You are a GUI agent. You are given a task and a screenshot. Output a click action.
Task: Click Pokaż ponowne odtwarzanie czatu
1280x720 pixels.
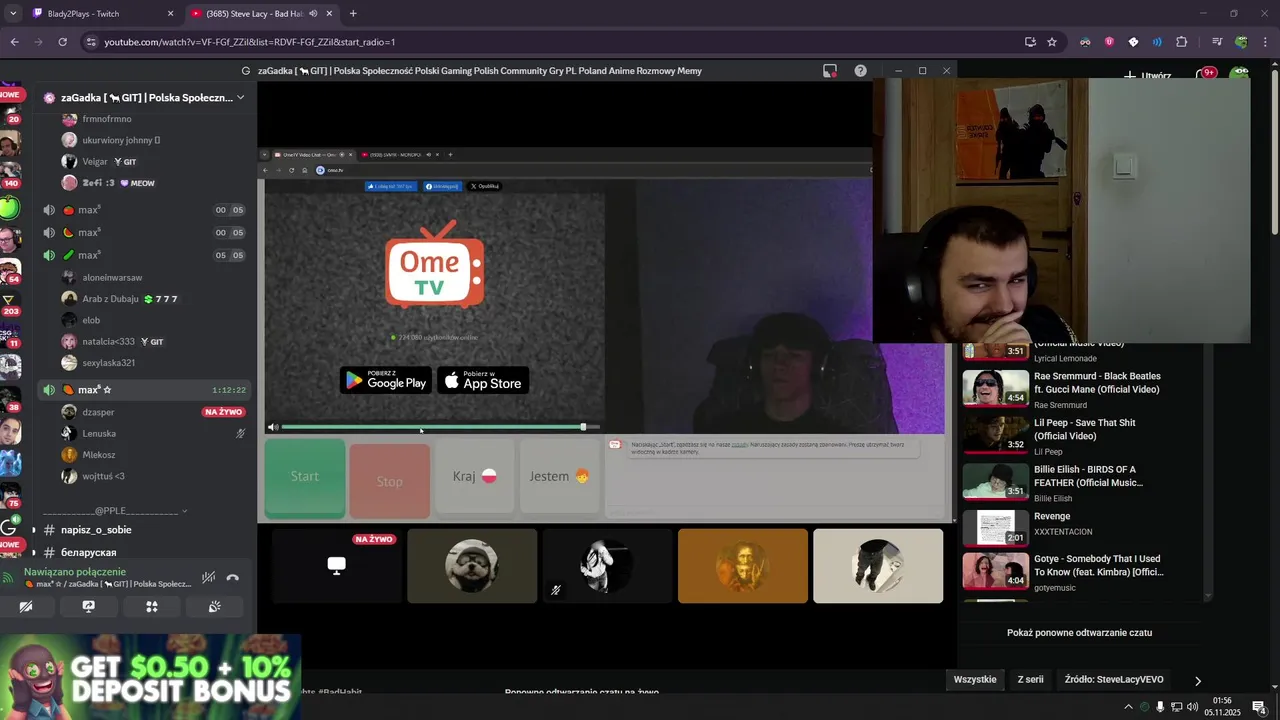click(x=1079, y=633)
